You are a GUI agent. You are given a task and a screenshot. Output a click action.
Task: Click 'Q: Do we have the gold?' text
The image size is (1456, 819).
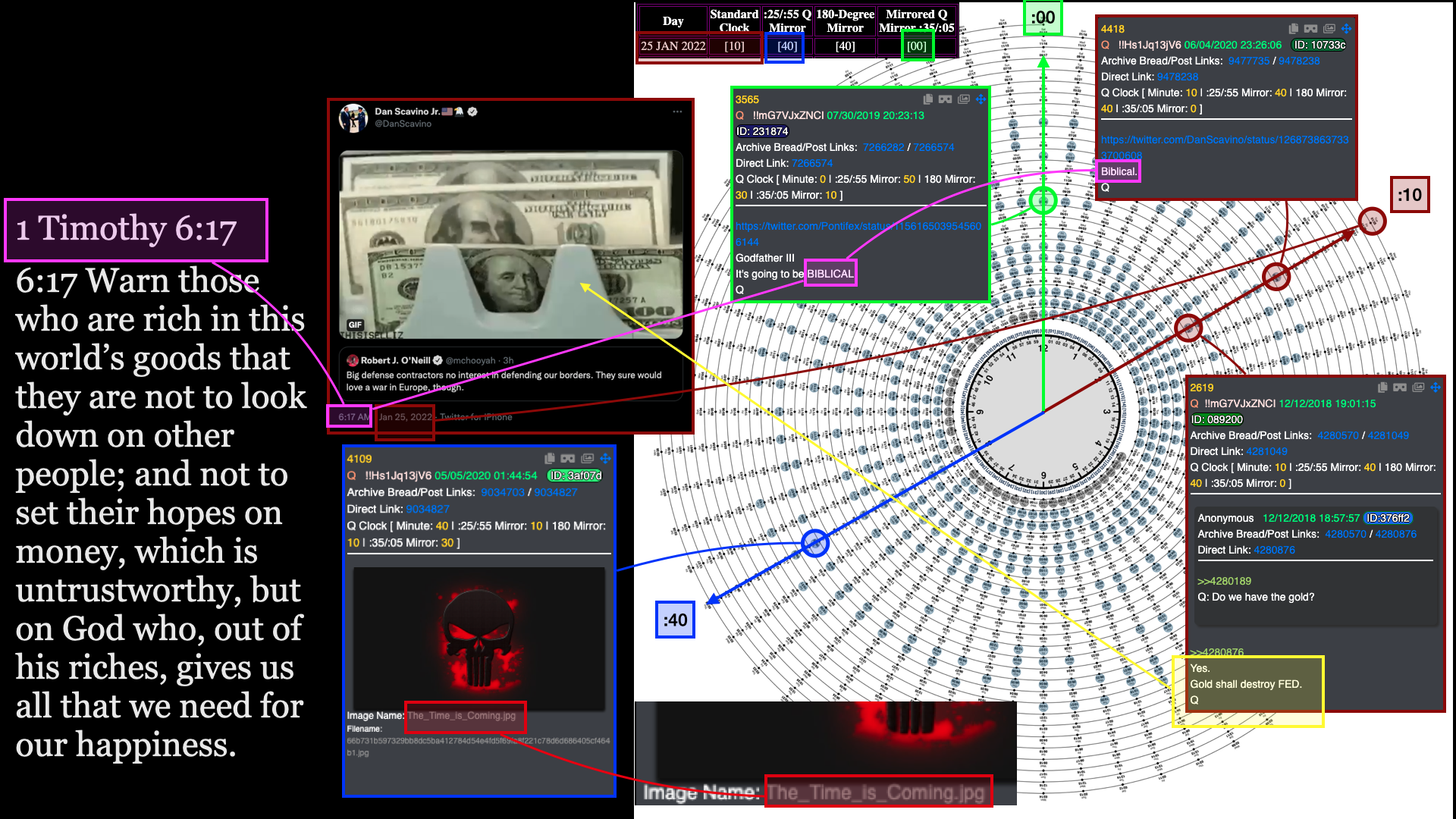pos(1256,597)
